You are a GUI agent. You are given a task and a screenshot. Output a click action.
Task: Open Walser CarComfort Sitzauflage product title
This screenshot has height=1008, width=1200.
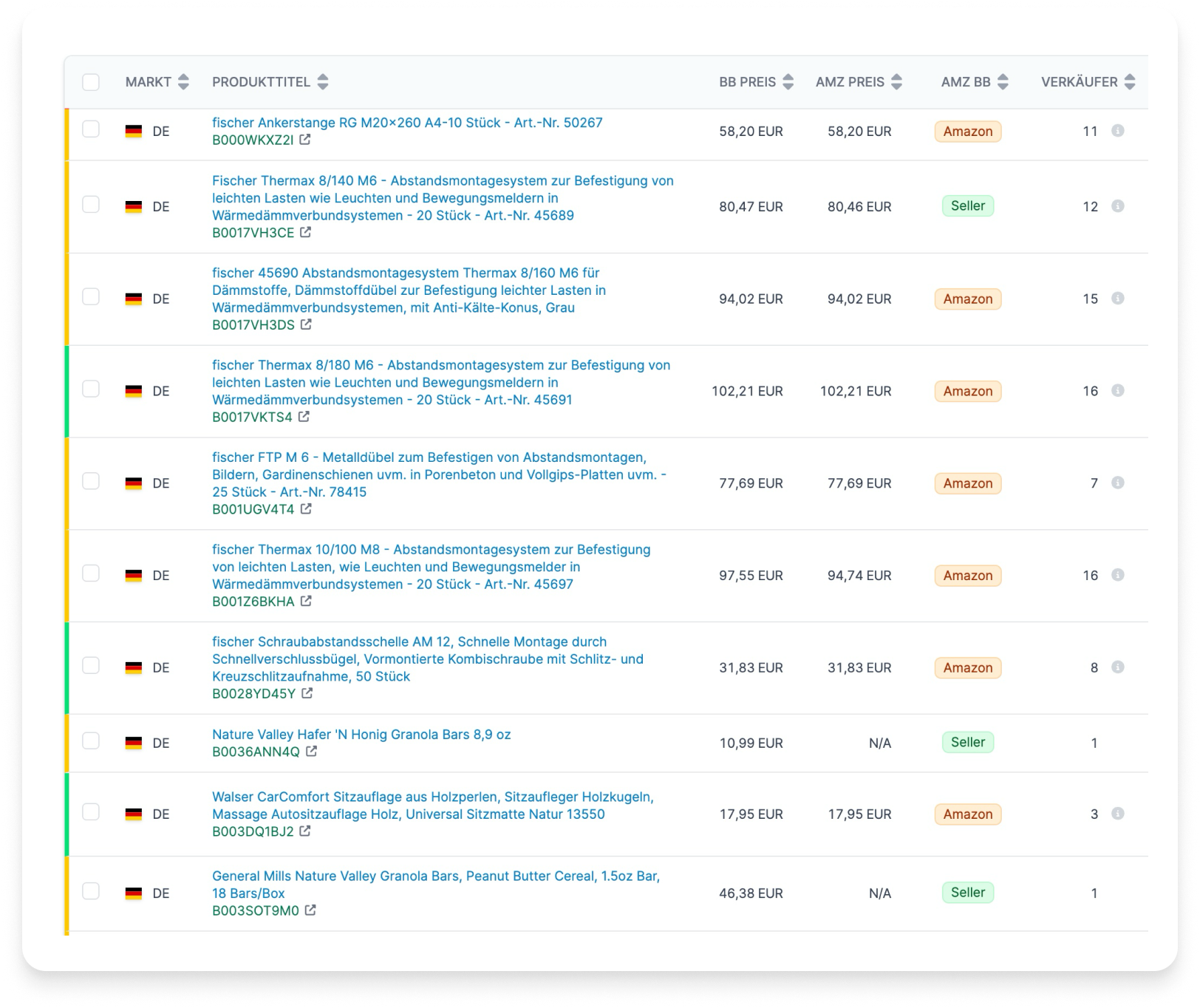pyautogui.click(x=433, y=806)
